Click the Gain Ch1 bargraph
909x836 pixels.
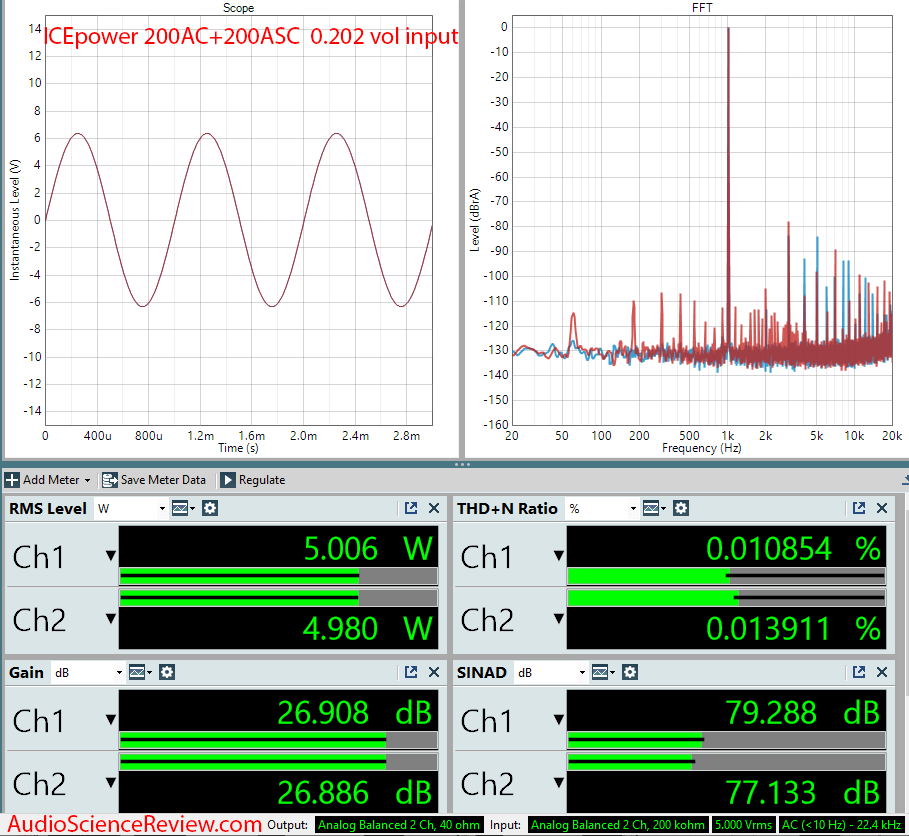pos(278,740)
